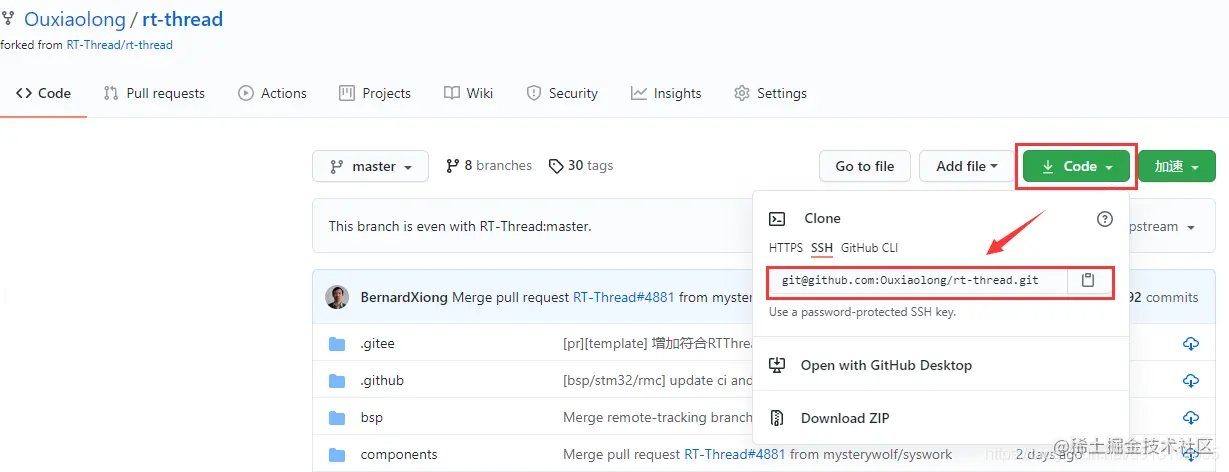Expand the Add file dropdown
The image size is (1229, 472).
click(967, 166)
